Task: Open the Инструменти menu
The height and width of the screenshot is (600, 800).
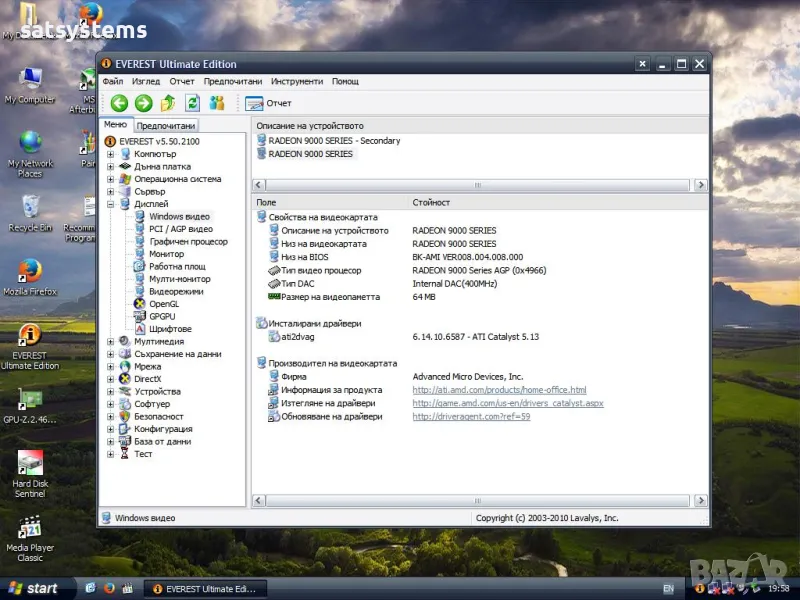Action: (296, 81)
